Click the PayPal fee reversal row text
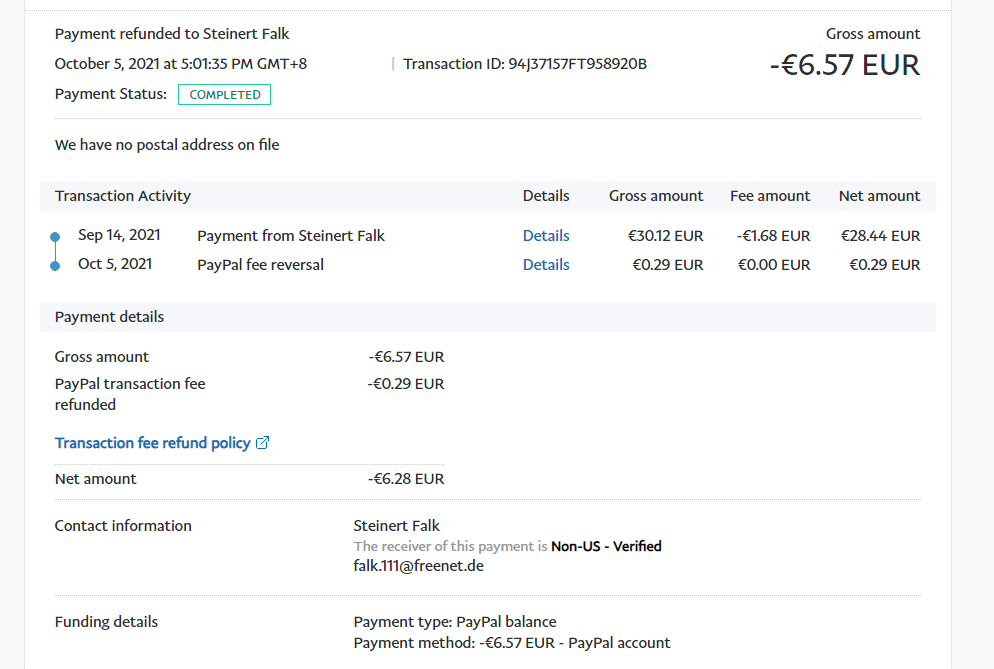Screen dimensions: 994x669 pos(261,265)
